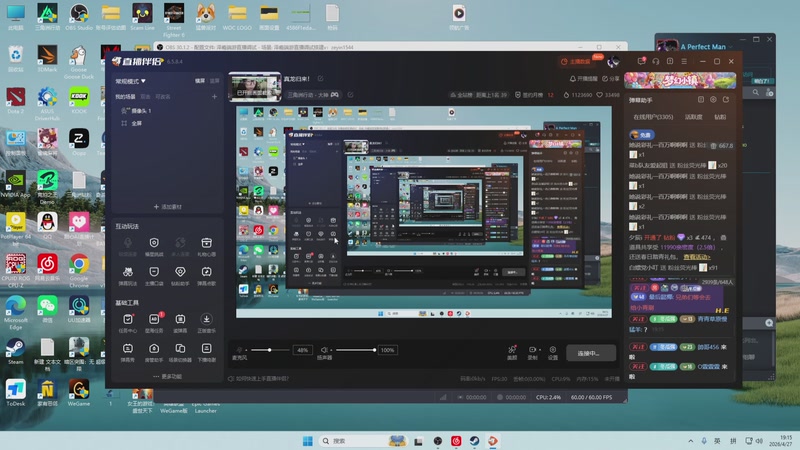The width and height of the screenshot is (800, 450).
Task: Start recording with the 录制 icon
Action: click(532, 349)
